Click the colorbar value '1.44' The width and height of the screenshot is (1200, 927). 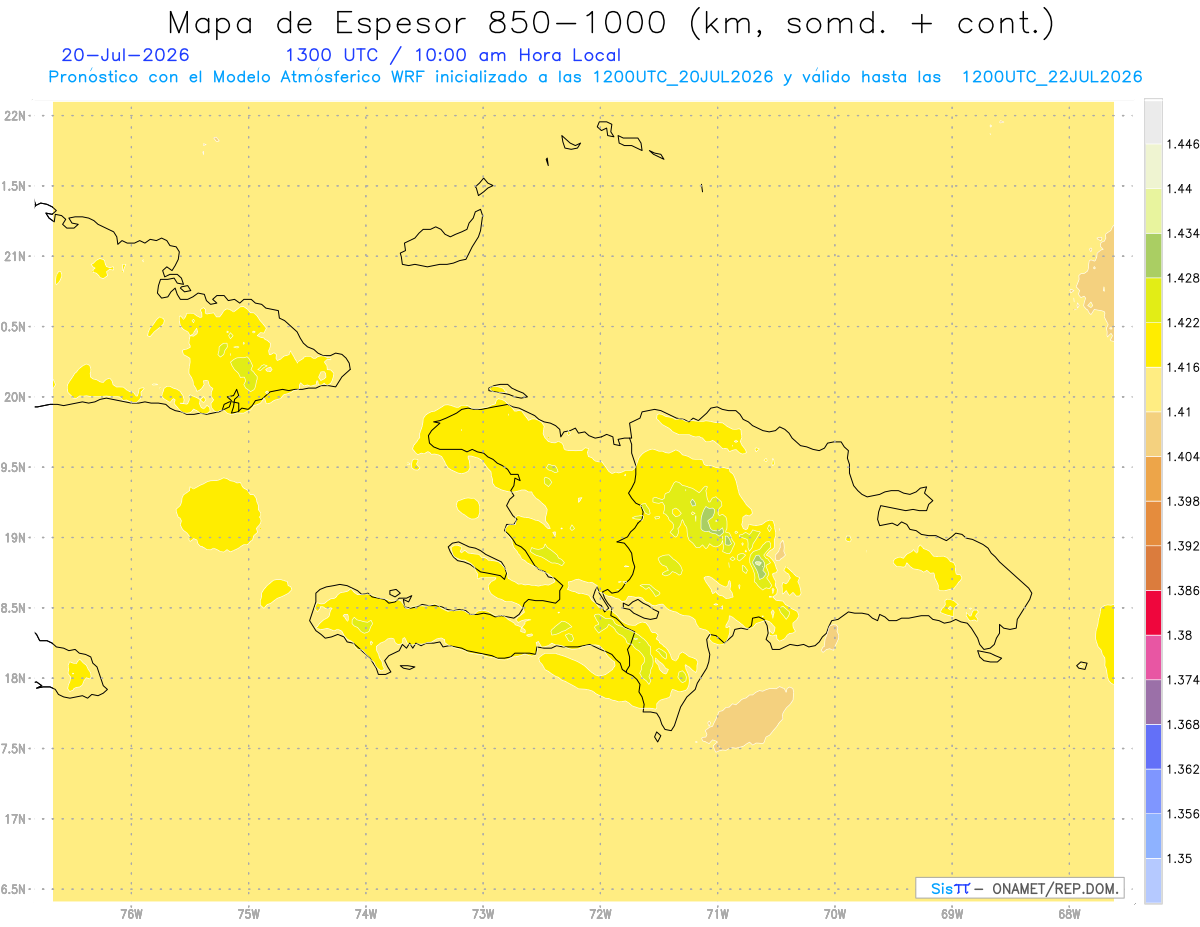pos(1180,188)
